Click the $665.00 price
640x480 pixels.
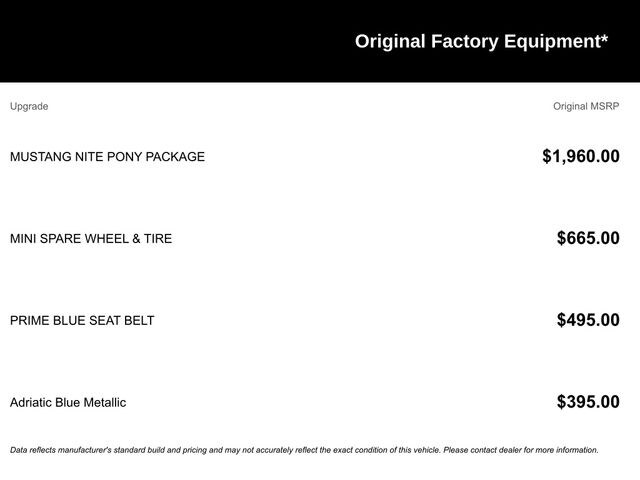pyautogui.click(x=588, y=238)
